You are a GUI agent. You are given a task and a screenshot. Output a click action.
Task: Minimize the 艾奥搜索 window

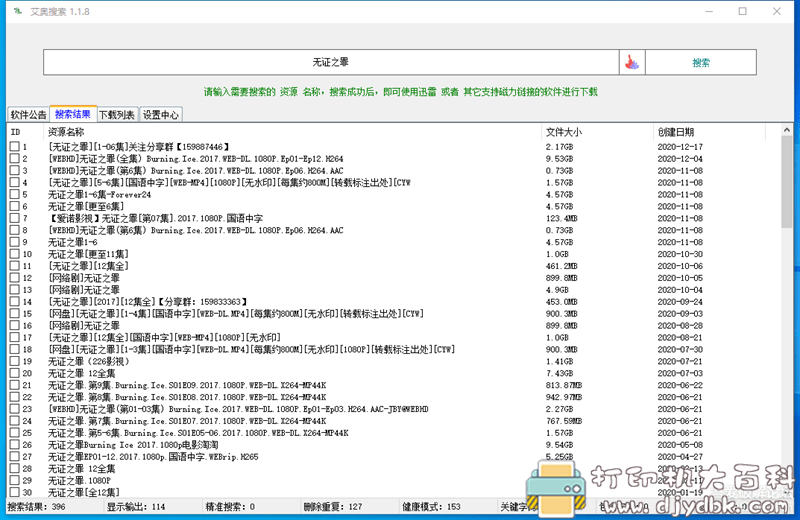(x=709, y=11)
